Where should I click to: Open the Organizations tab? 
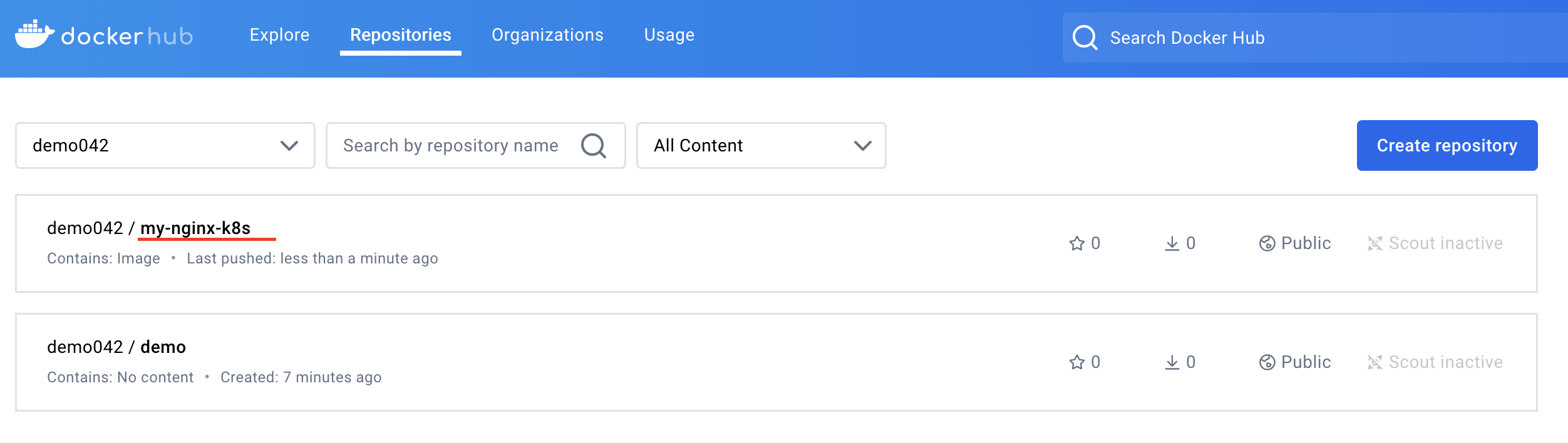click(547, 35)
